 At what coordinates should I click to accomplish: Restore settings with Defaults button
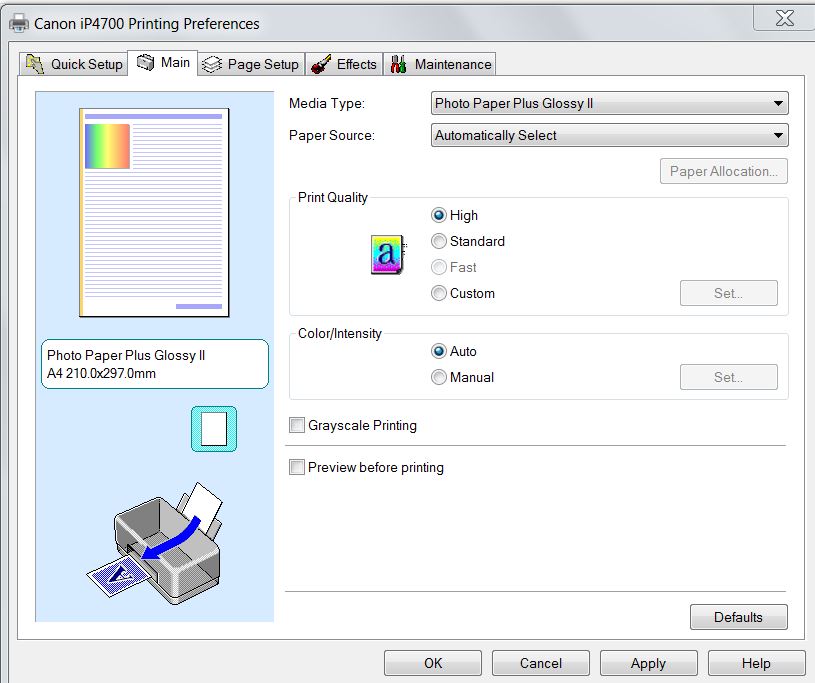point(739,618)
